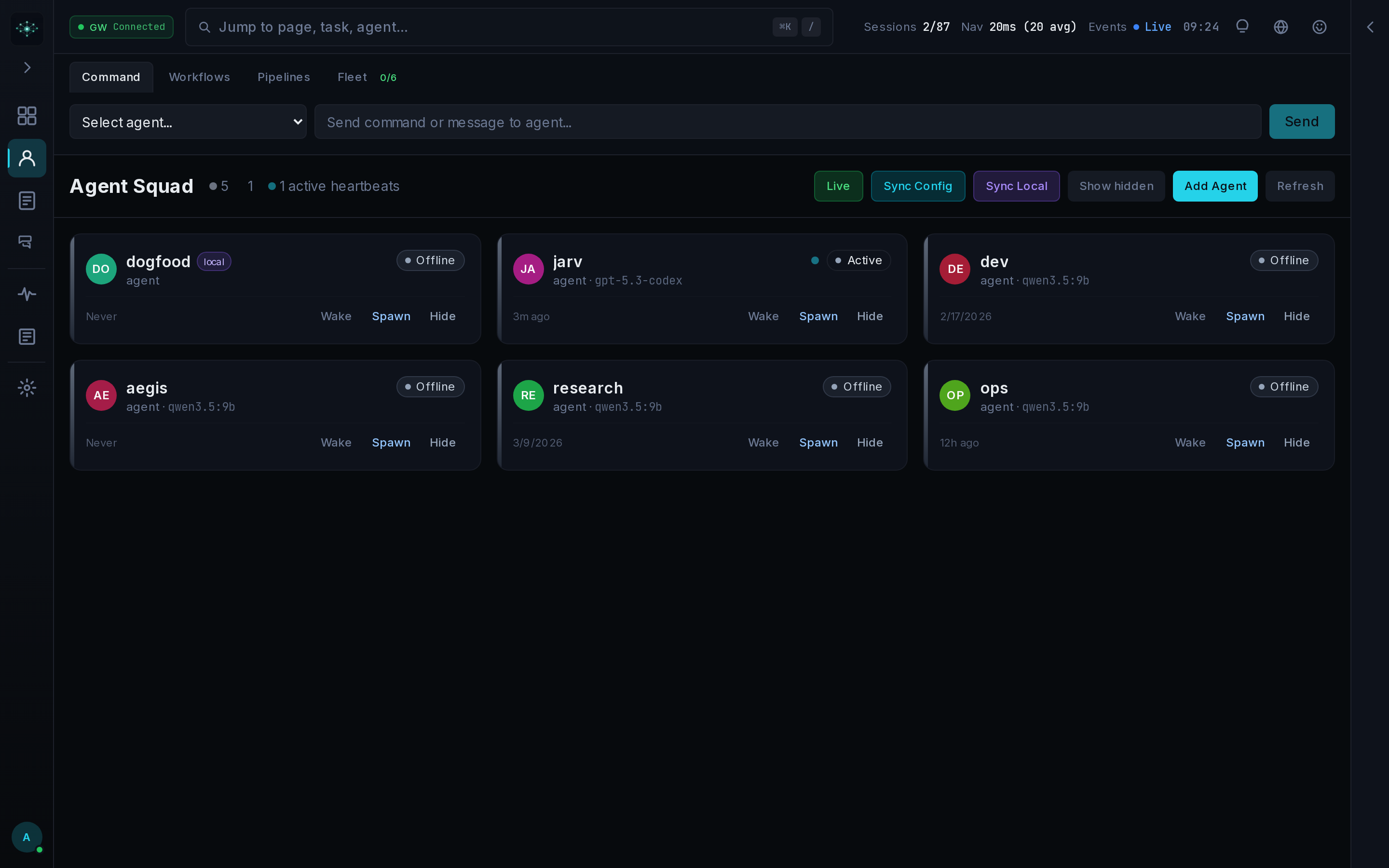
Task: Toggle the Live mode button
Action: 837,186
